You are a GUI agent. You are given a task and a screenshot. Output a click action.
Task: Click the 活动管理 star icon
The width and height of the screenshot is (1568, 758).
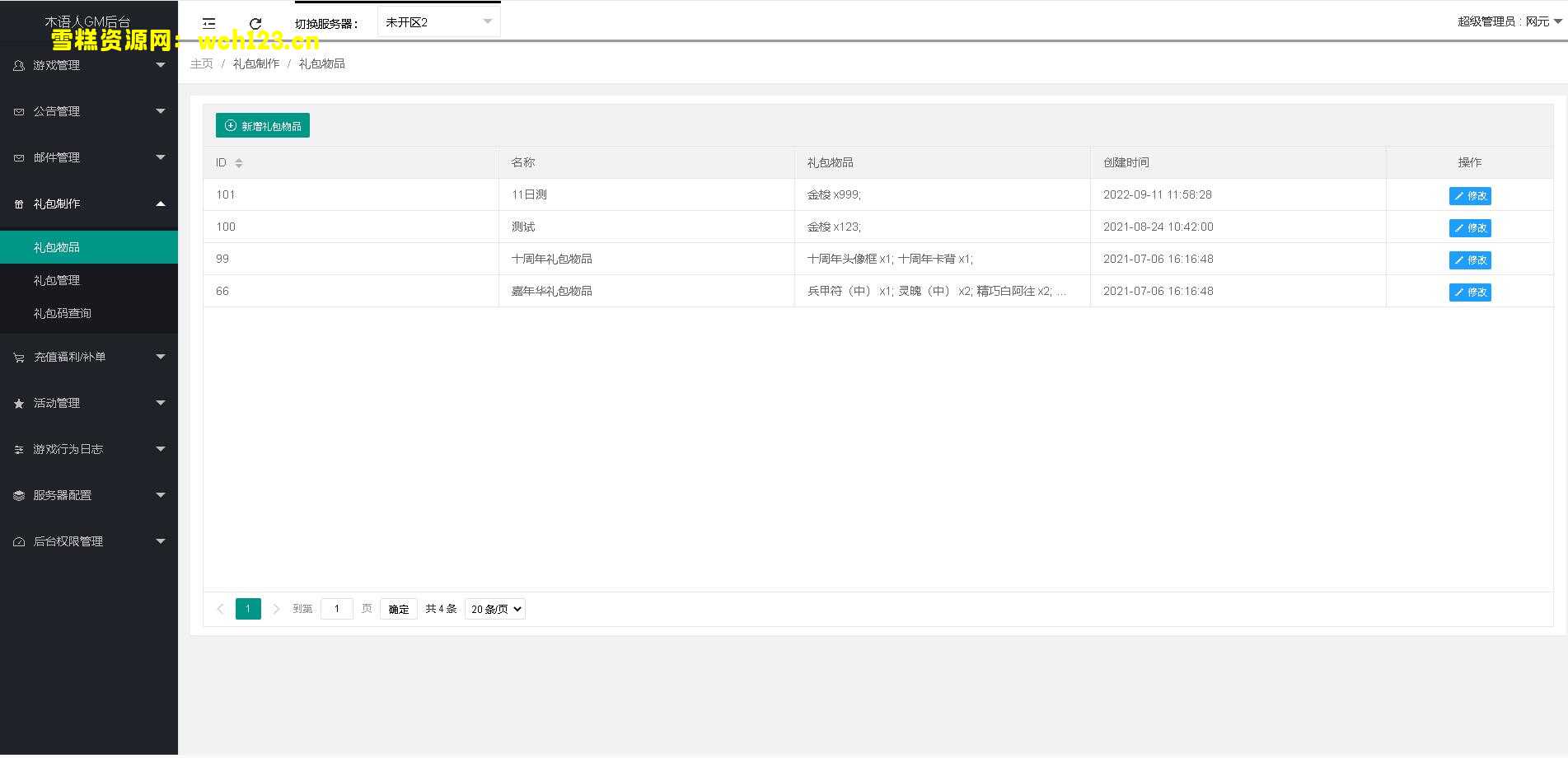pyautogui.click(x=19, y=403)
